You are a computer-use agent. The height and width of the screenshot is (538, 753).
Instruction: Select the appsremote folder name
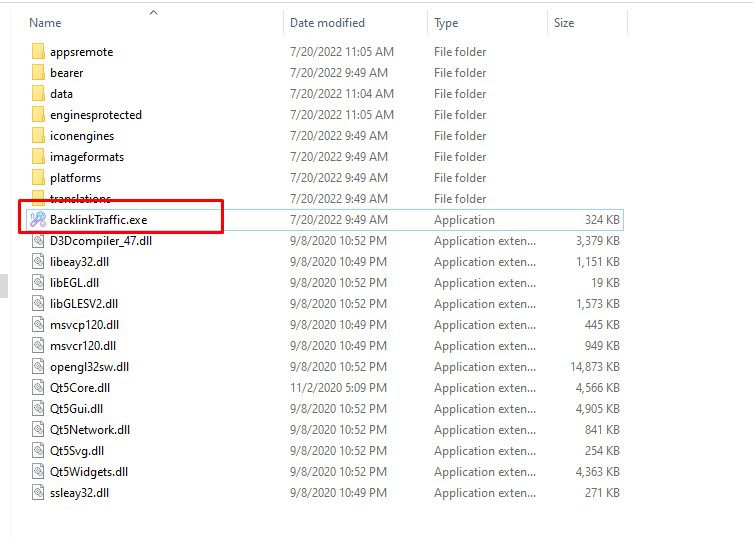point(82,52)
